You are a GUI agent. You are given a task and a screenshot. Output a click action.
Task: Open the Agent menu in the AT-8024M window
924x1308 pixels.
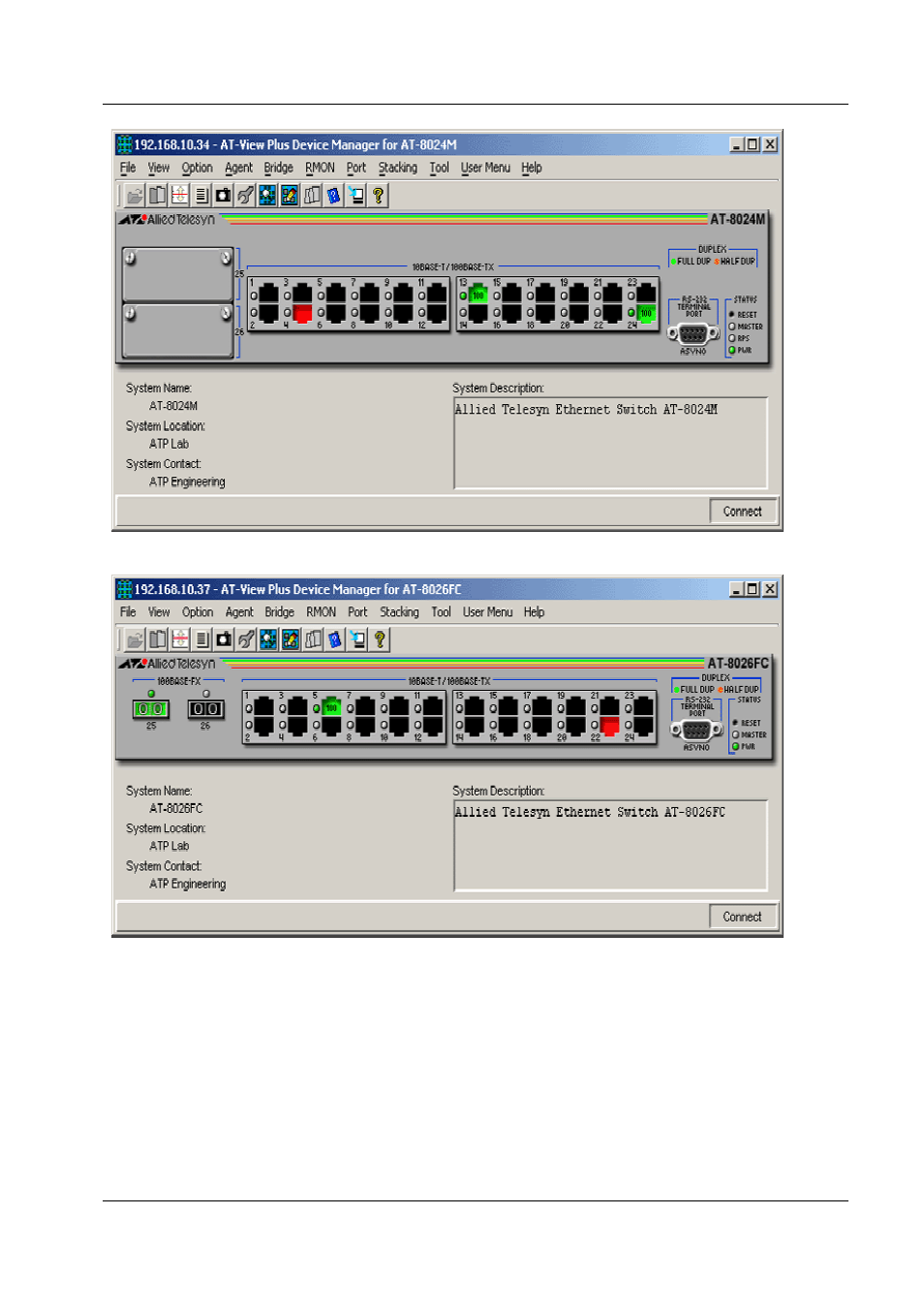[x=238, y=168]
